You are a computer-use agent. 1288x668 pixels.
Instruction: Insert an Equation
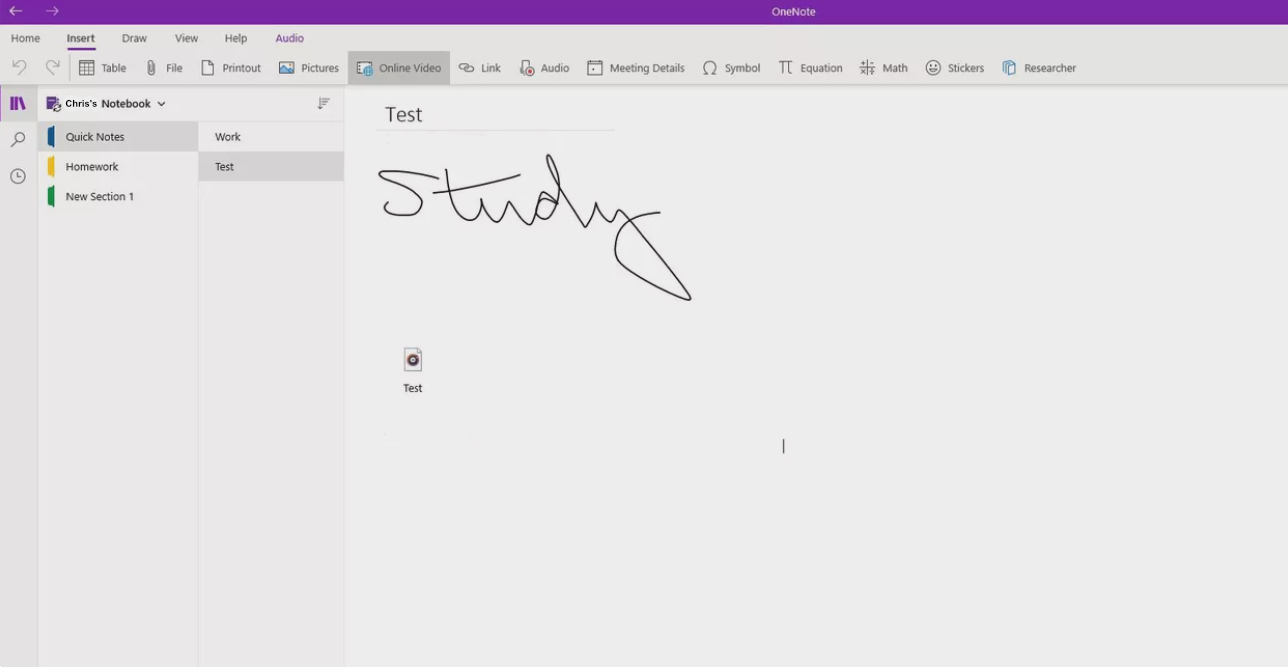(x=810, y=67)
